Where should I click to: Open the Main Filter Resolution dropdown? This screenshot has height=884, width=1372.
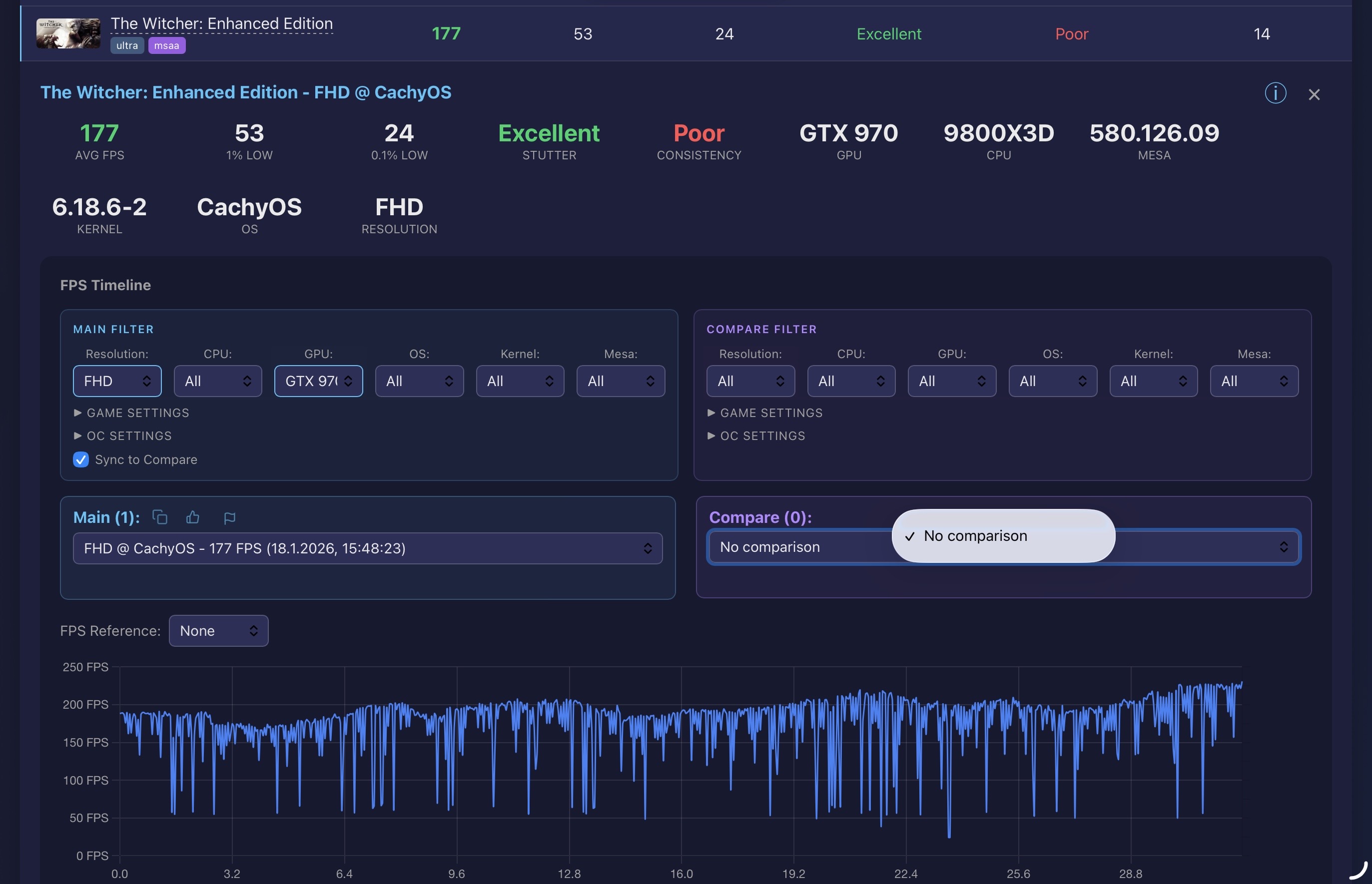(117, 381)
